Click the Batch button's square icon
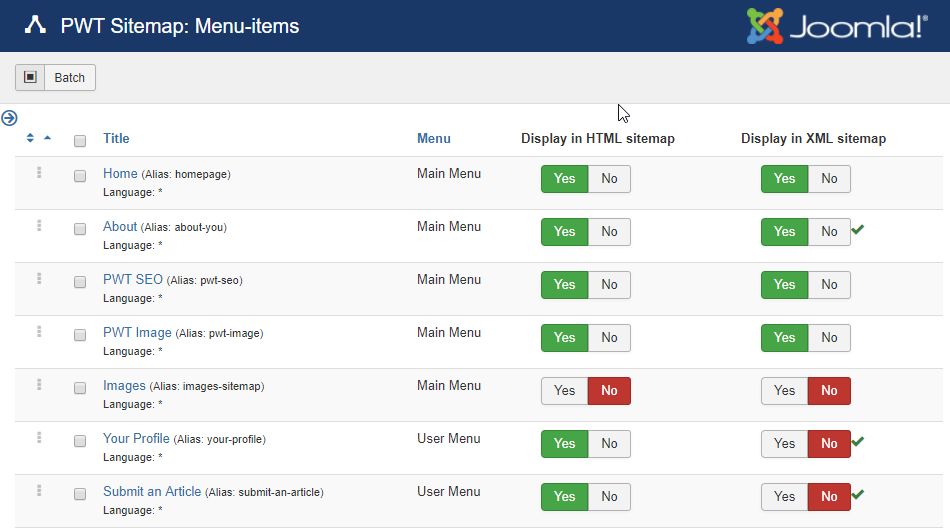 [x=30, y=77]
